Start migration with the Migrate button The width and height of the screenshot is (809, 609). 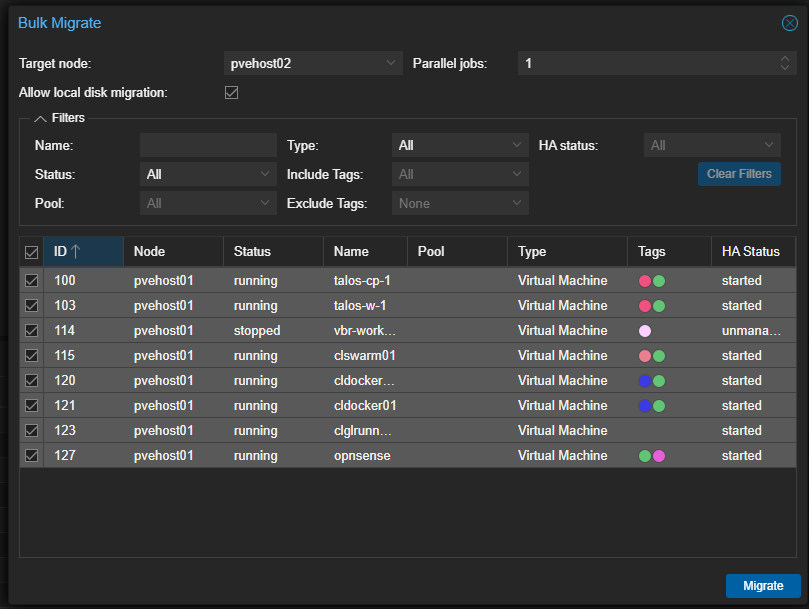coord(762,585)
